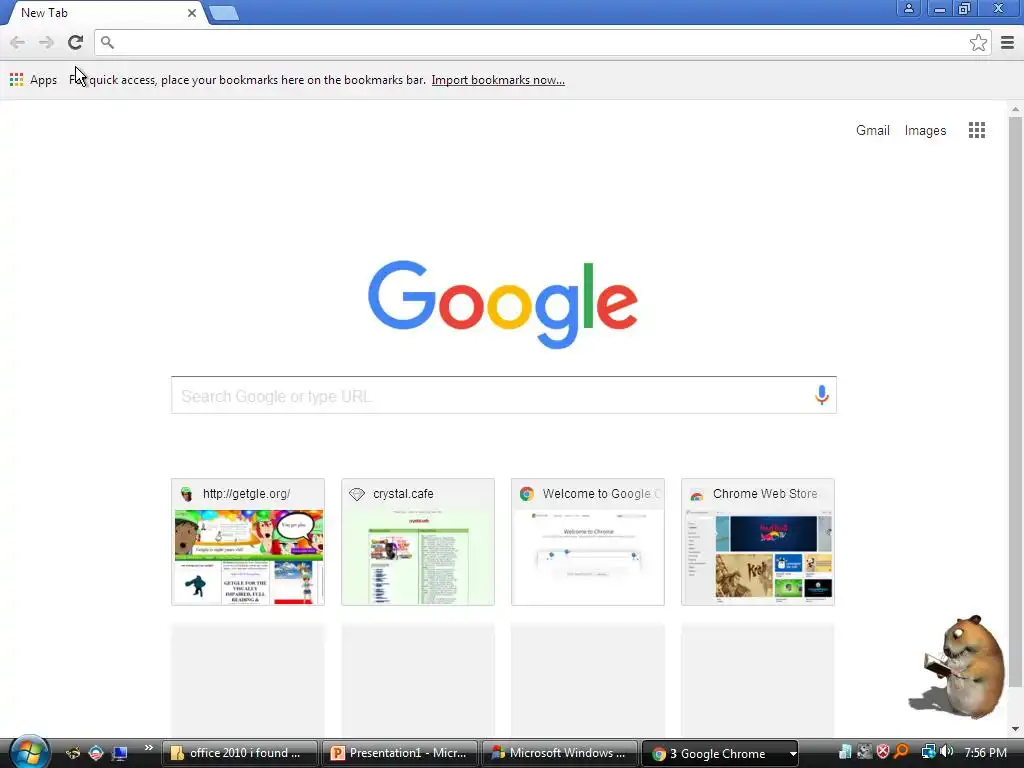Open the crystal.cafe thumbnail tile
This screenshot has width=1024, height=768.
pos(418,542)
